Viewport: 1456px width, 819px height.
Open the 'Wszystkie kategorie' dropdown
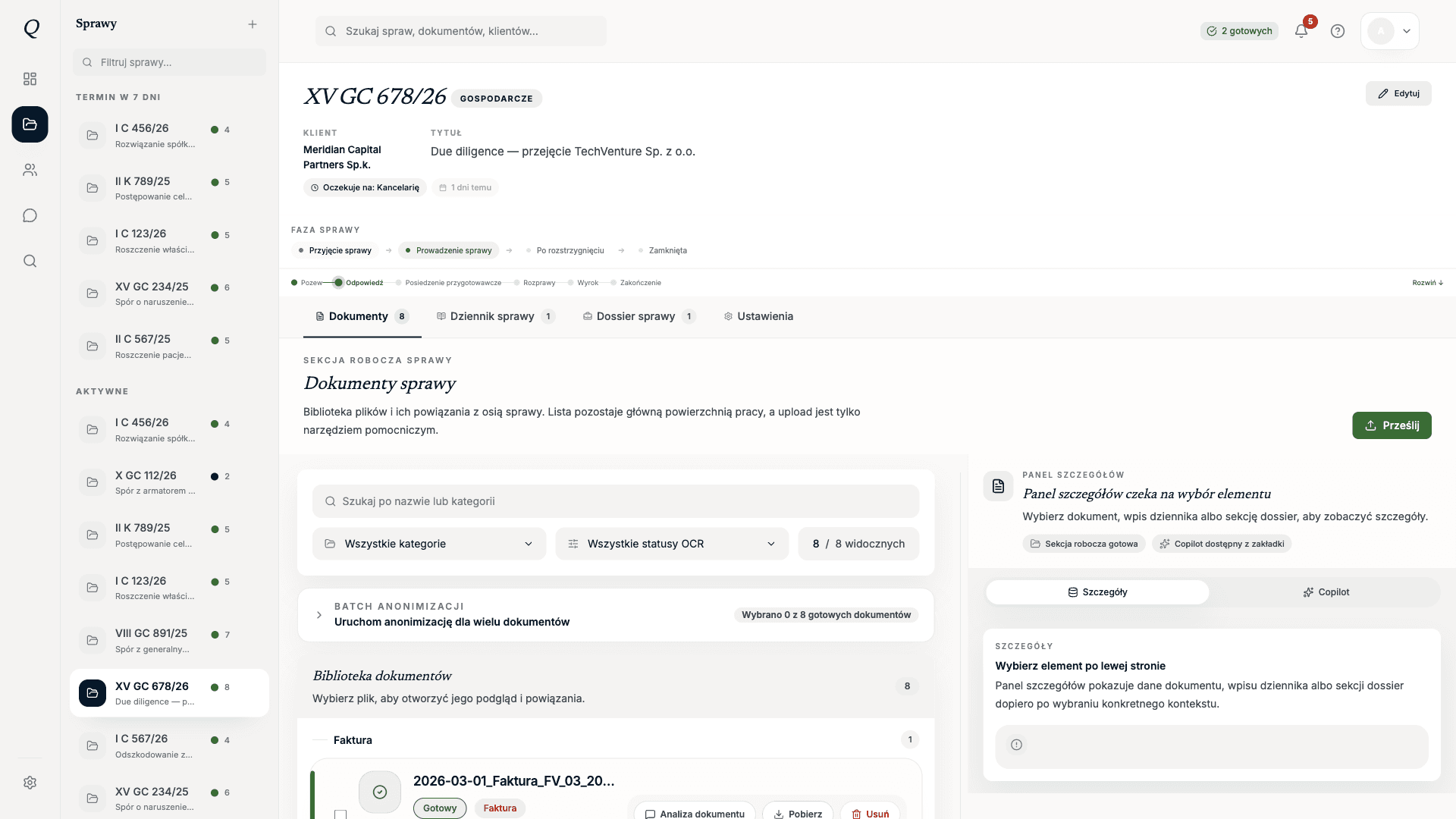tap(428, 543)
